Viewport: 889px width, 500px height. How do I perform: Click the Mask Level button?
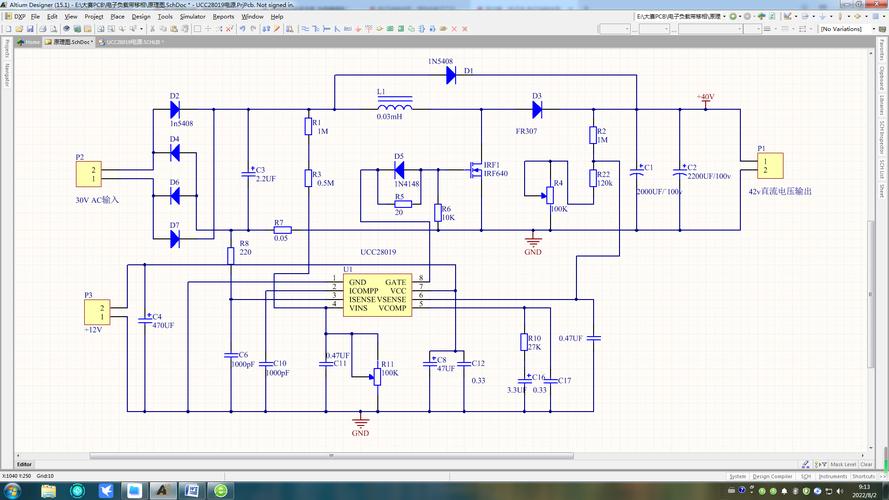click(842, 464)
